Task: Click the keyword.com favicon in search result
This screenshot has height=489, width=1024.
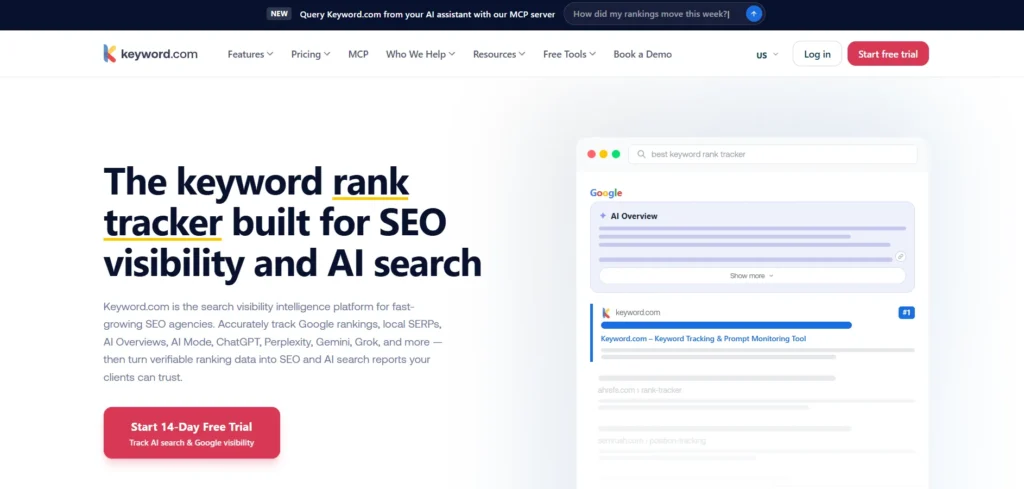Action: tap(606, 313)
